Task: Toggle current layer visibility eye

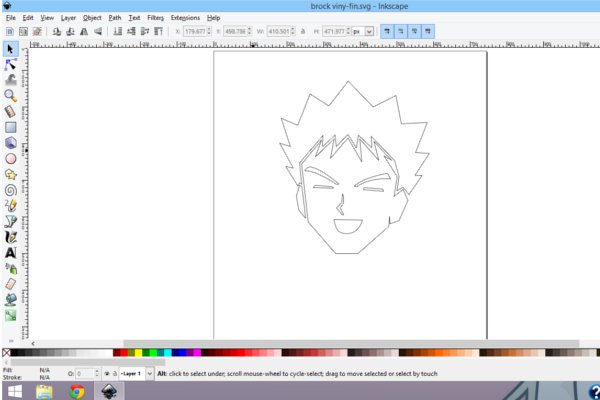Action: click(x=107, y=374)
